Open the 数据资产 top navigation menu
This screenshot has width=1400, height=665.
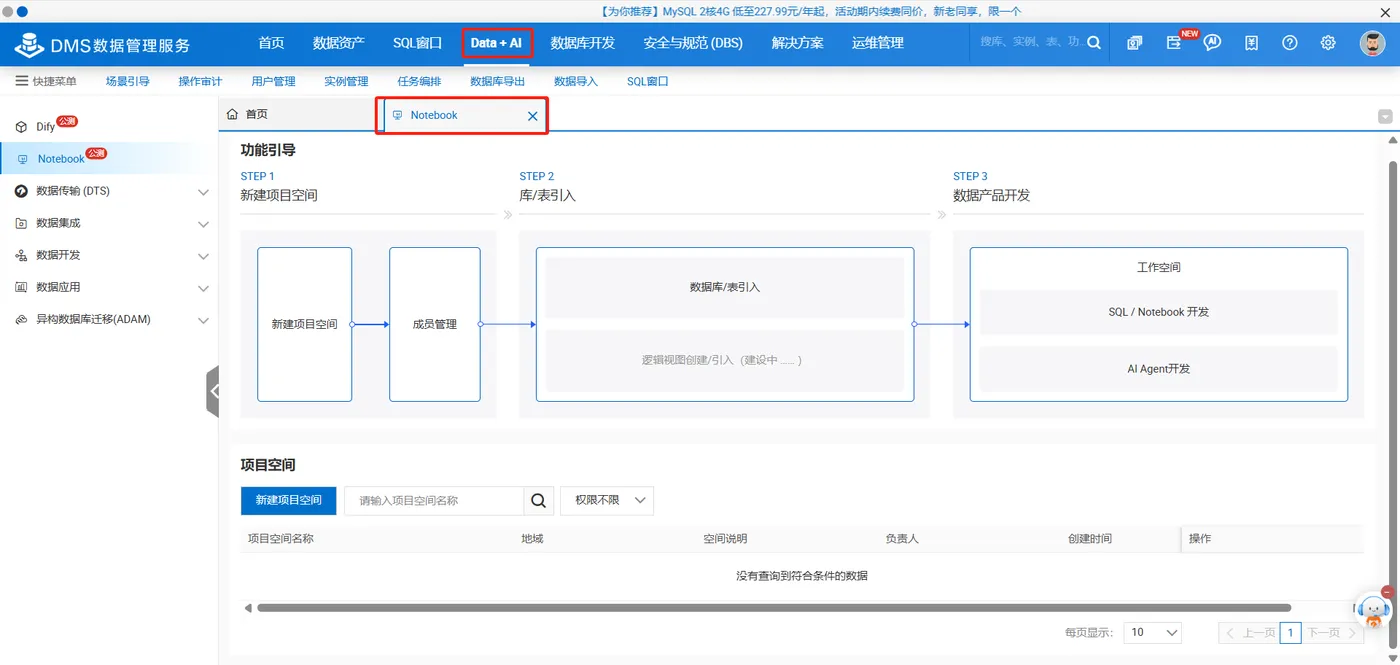[339, 43]
